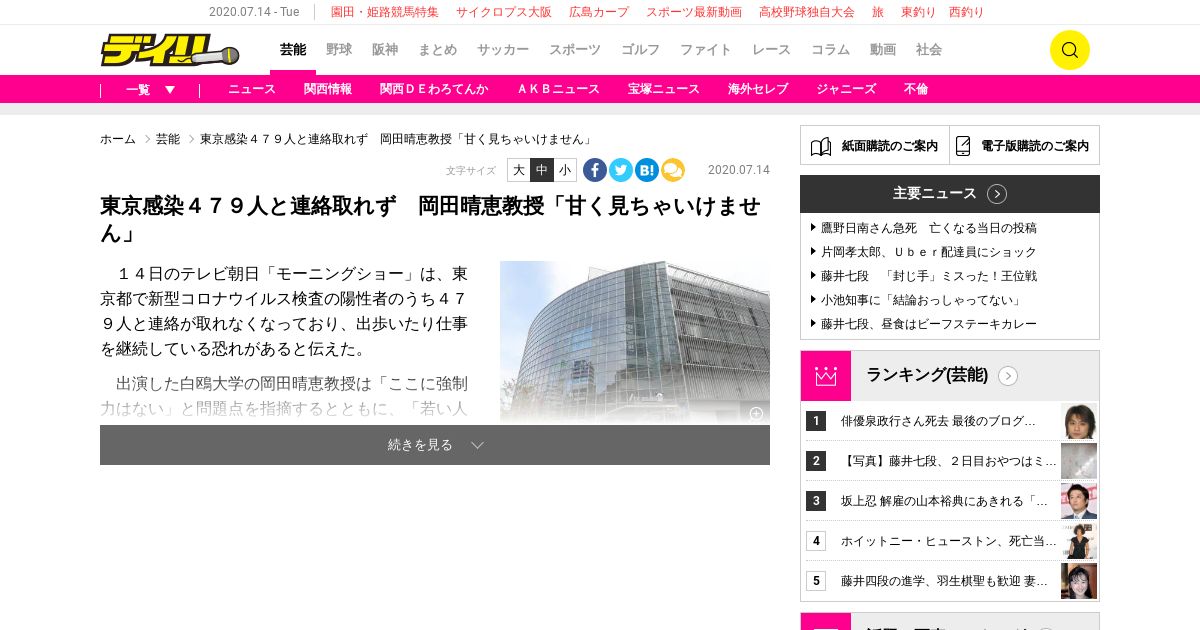This screenshot has width=1200, height=630.
Task: Open the コラム menu item
Action: point(830,50)
